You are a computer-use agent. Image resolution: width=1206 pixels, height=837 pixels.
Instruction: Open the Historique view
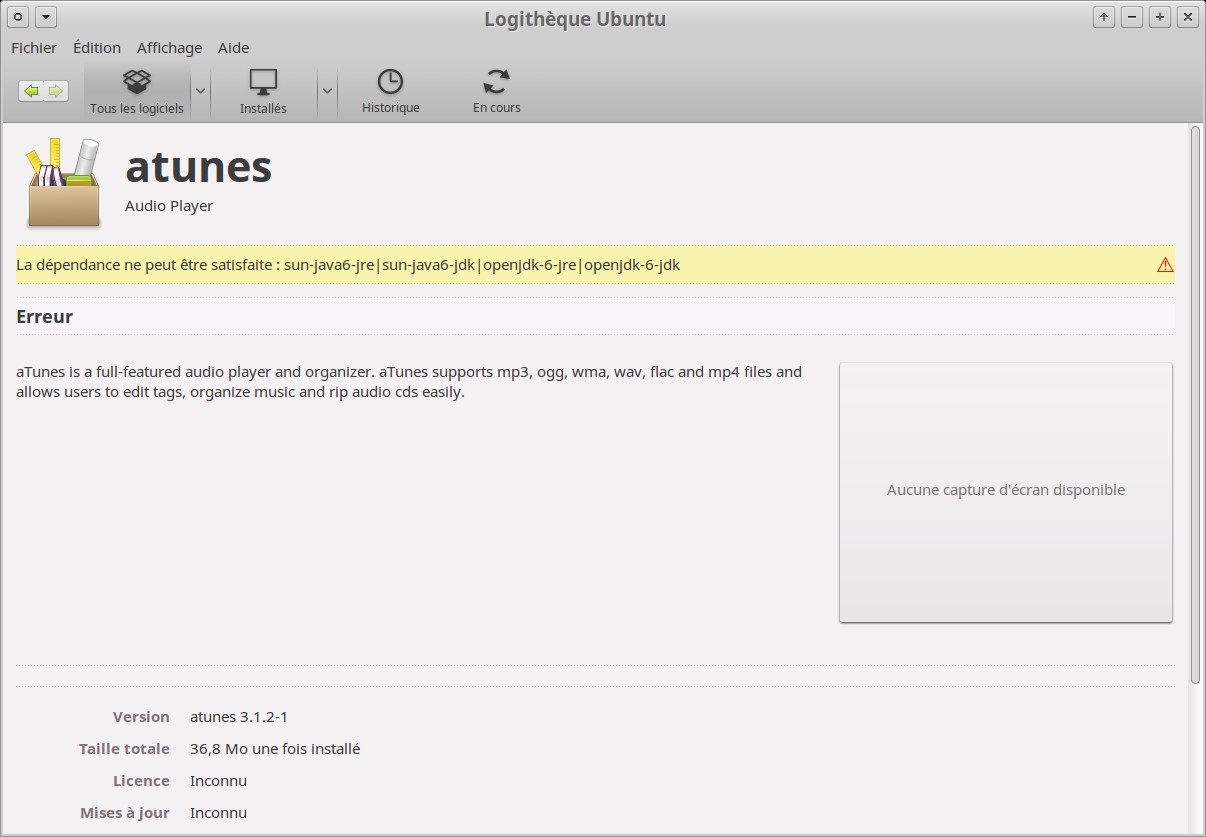pyautogui.click(x=390, y=92)
